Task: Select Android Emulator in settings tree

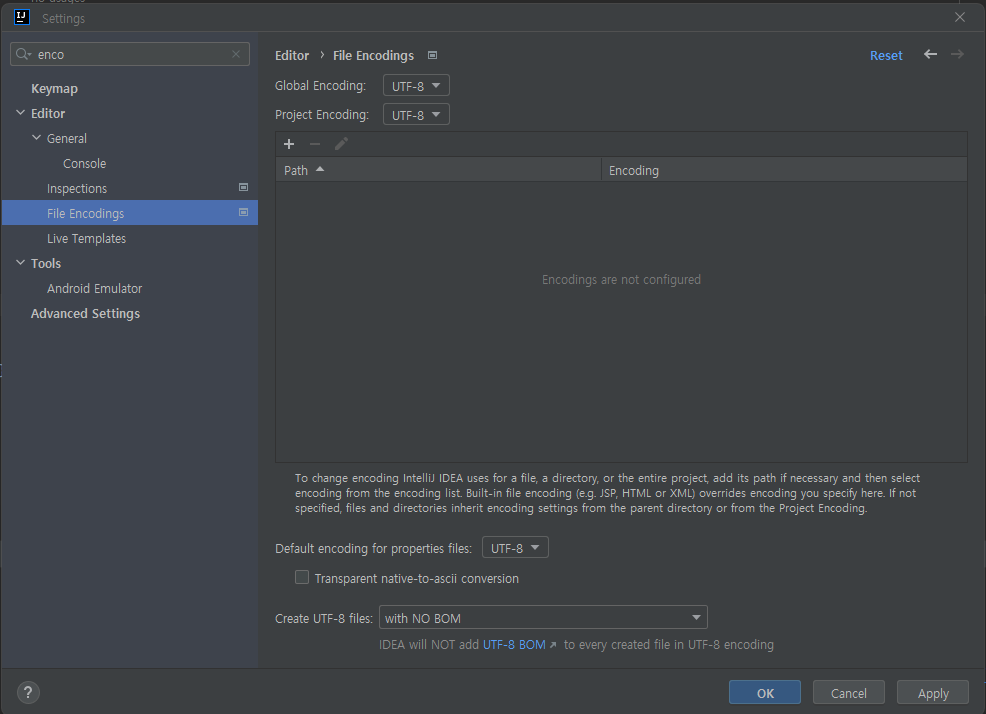Action: [x=94, y=288]
